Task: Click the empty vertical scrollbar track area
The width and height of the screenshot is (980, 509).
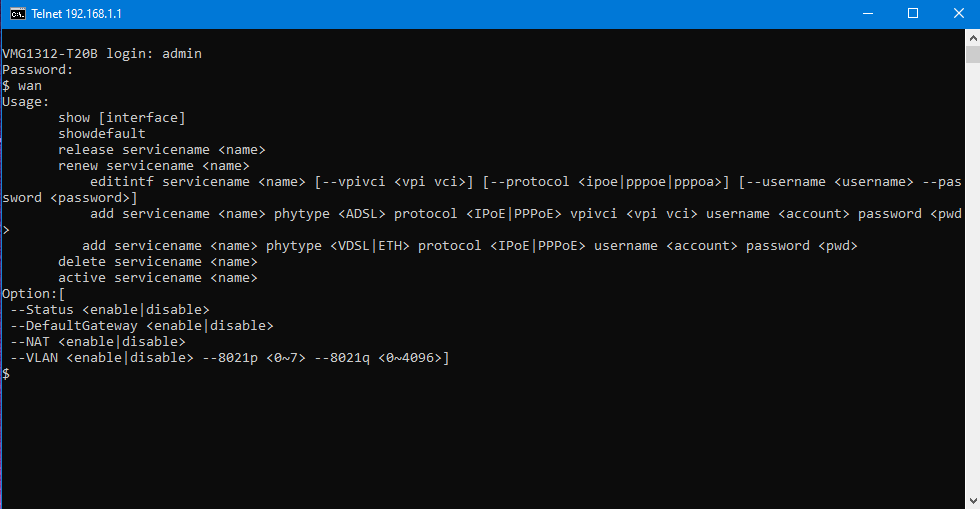Action: (x=973, y=278)
